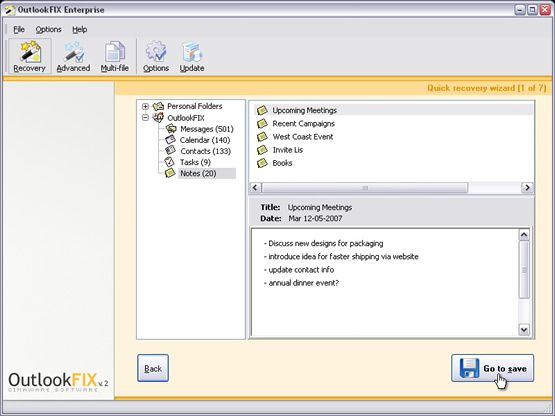This screenshot has width=555, height=416.
Task: Click the notes list right scroll arrow
Action: click(527, 187)
